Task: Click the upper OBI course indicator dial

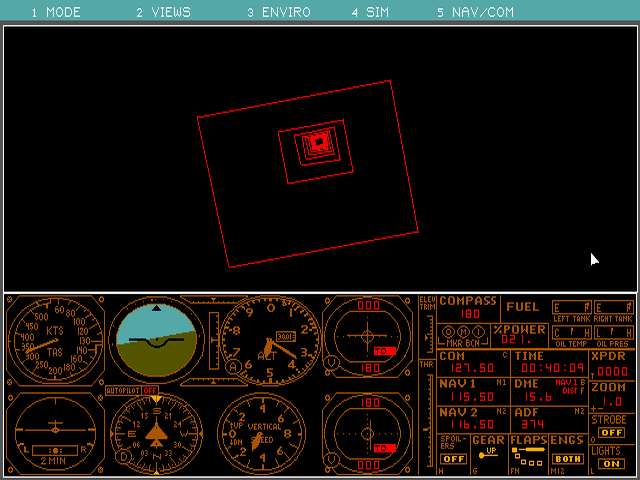Action: [367, 337]
